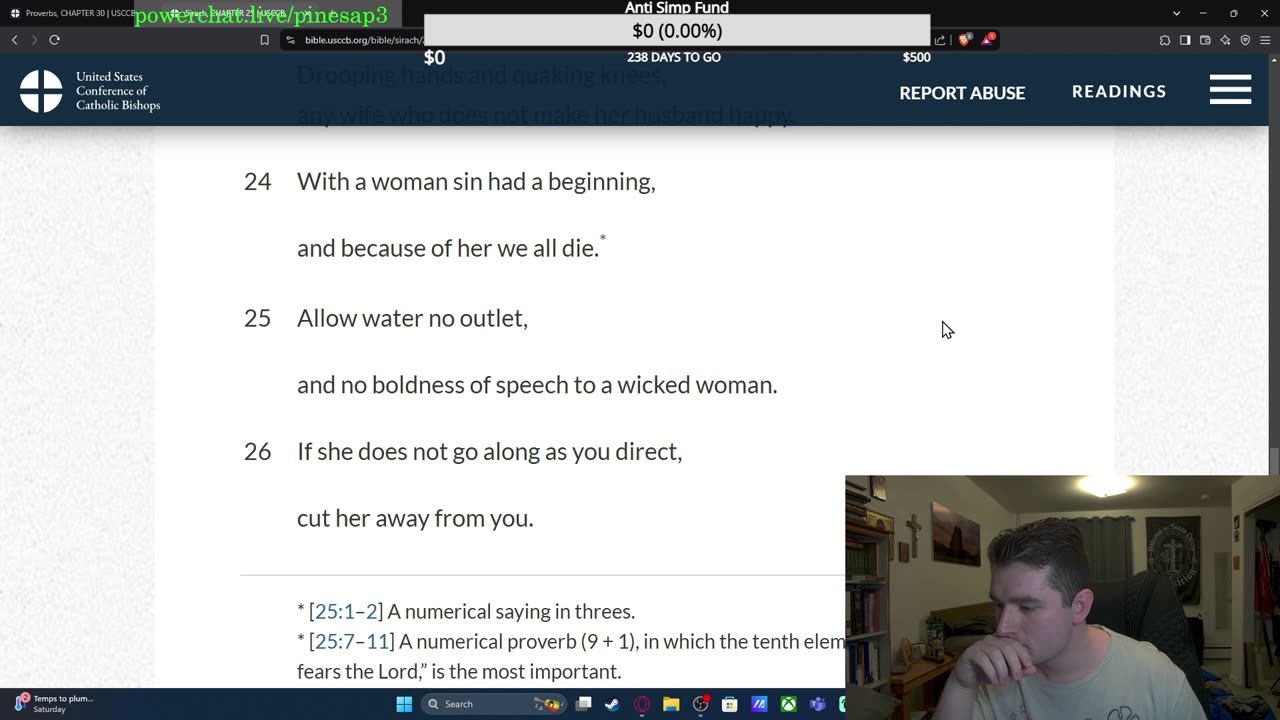Click the United States Conference of Catholic Bishops title
This screenshot has width=1280, height=720.
(x=118, y=91)
